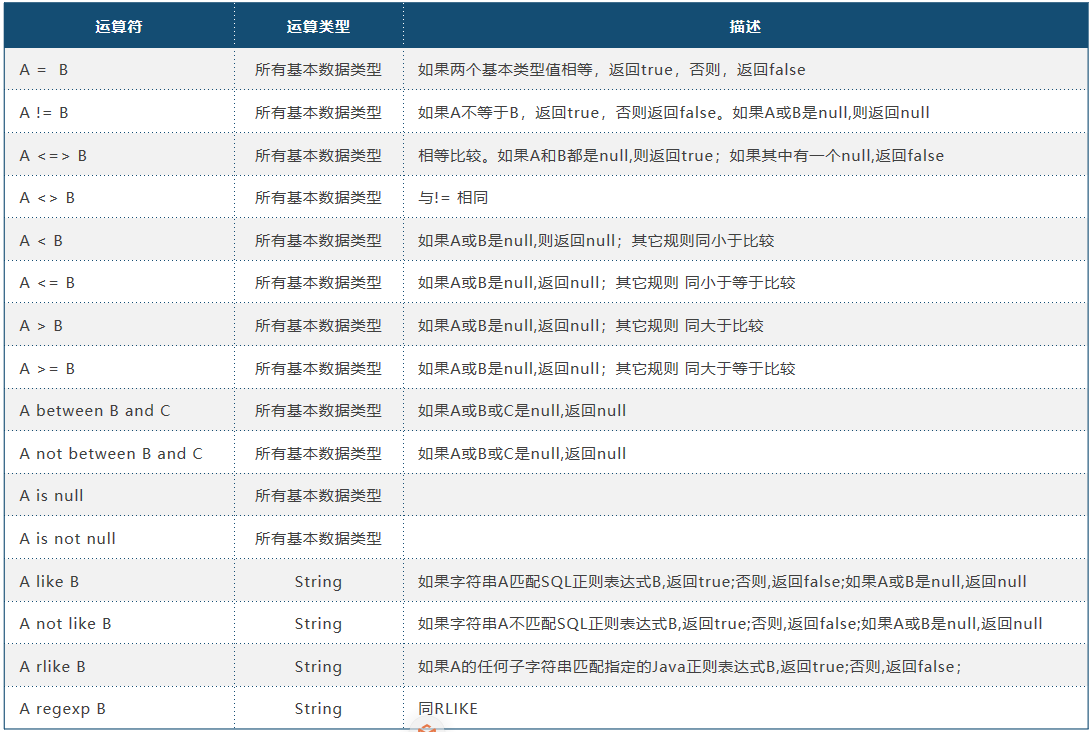
Task: Click the '与!= 相同' description text
Action: pos(453,198)
